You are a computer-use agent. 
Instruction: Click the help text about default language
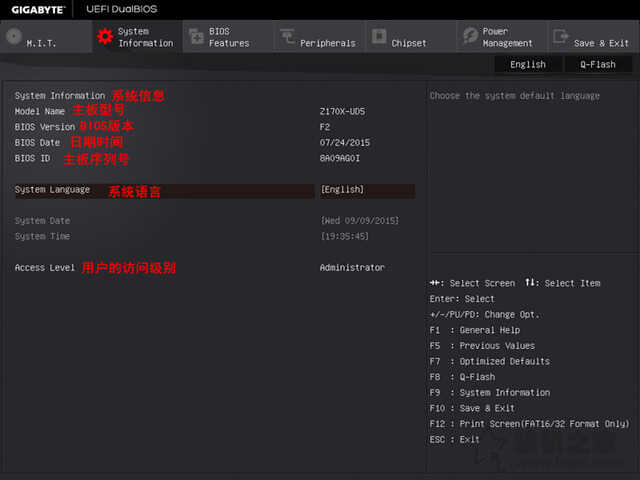click(x=515, y=96)
